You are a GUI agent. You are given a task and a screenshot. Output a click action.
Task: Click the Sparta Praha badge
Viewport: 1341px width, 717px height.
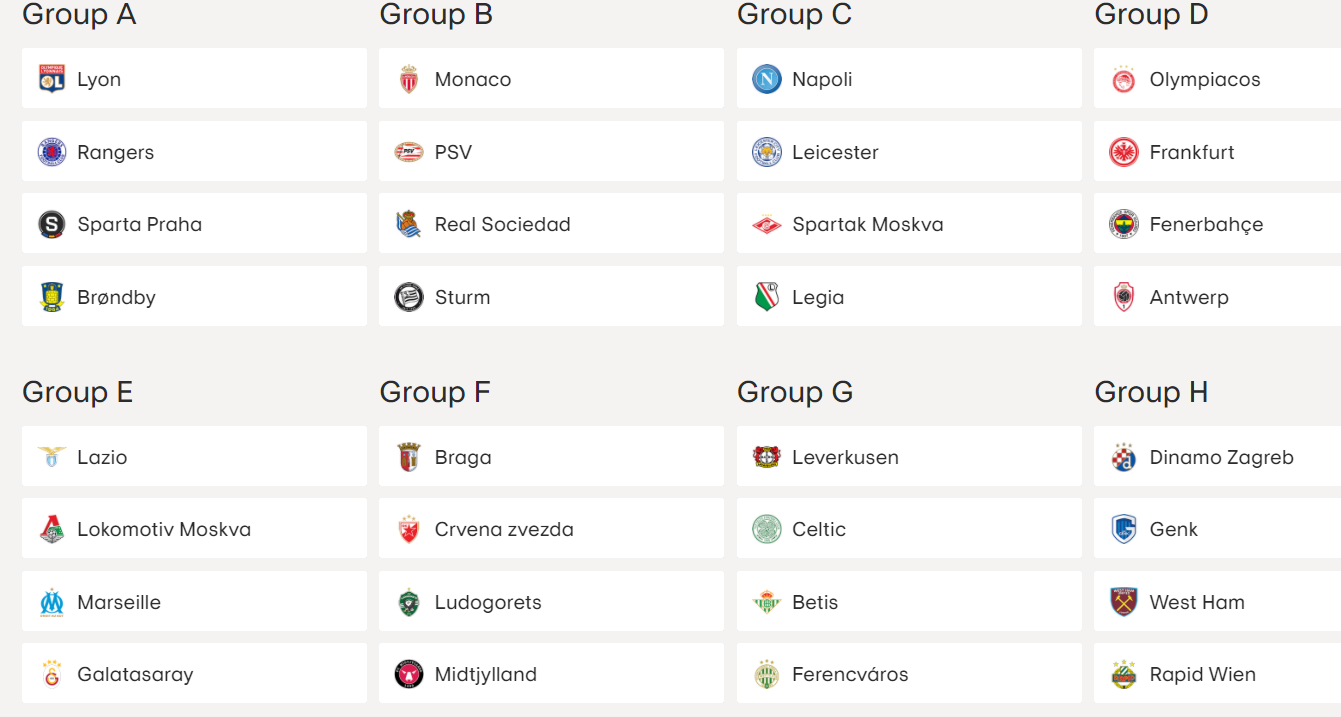click(x=52, y=224)
